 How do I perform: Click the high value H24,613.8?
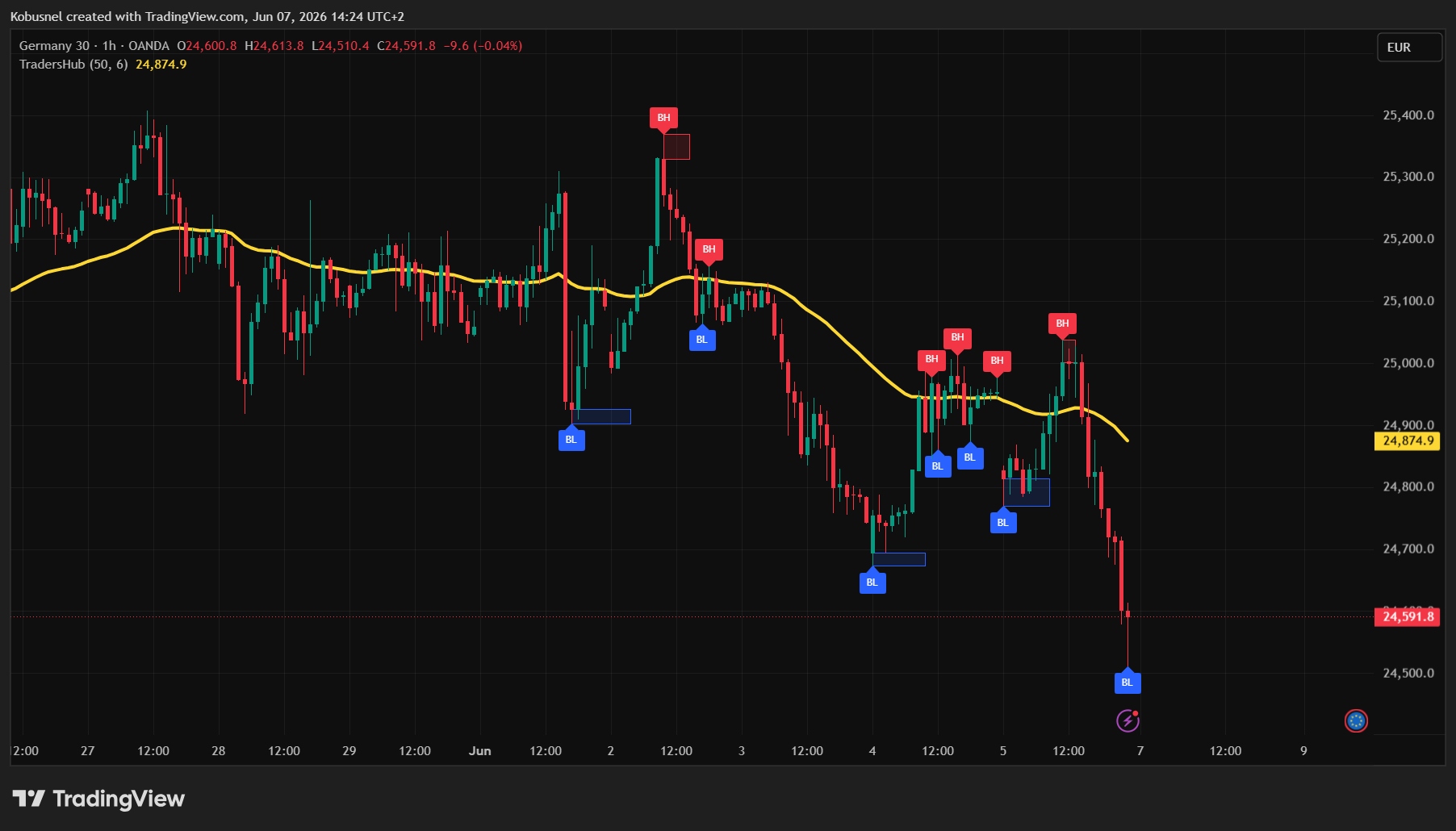tap(274, 46)
